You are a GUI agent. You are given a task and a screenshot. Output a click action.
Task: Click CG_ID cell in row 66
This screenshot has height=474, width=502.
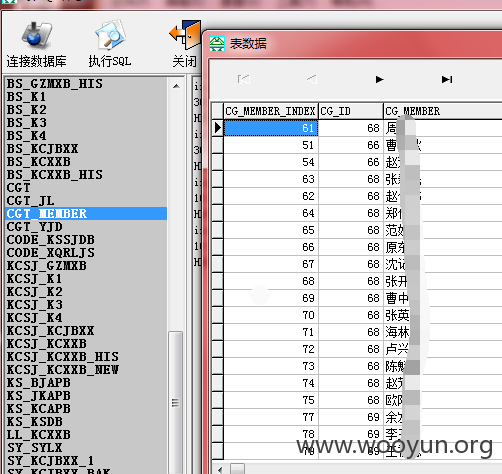(351, 247)
